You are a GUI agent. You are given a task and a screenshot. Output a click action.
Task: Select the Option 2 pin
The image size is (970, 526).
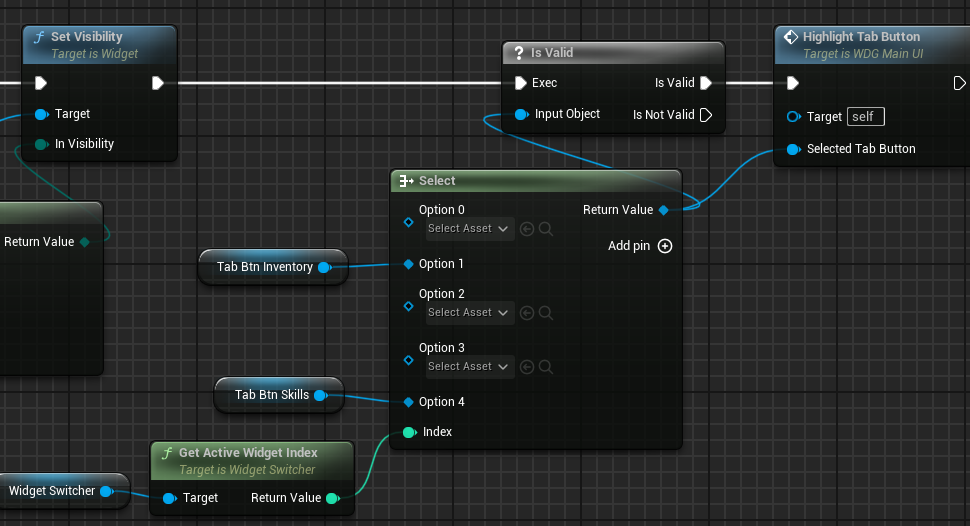tap(408, 306)
